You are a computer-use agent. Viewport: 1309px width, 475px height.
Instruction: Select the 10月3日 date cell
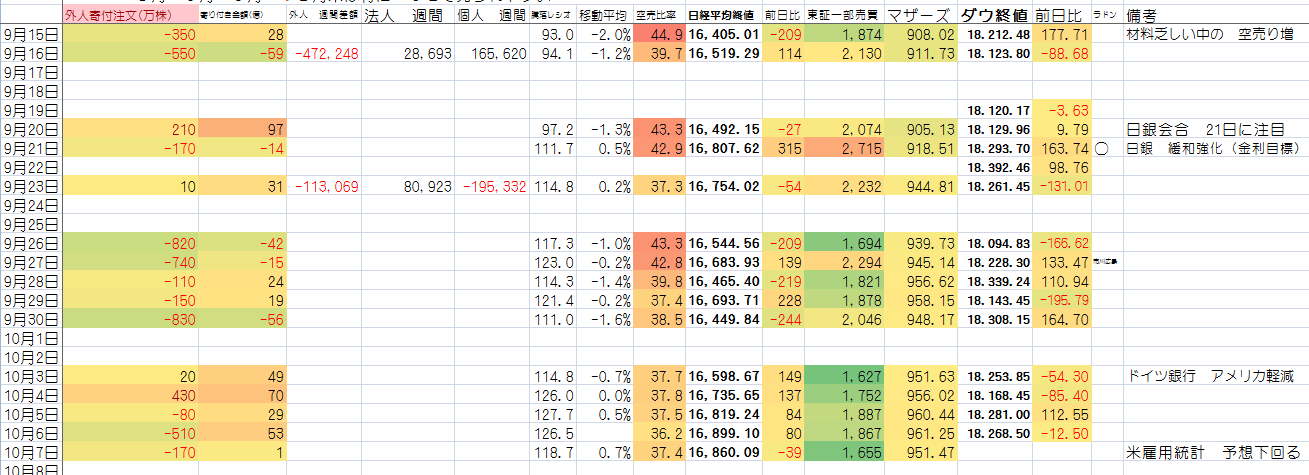31,377
